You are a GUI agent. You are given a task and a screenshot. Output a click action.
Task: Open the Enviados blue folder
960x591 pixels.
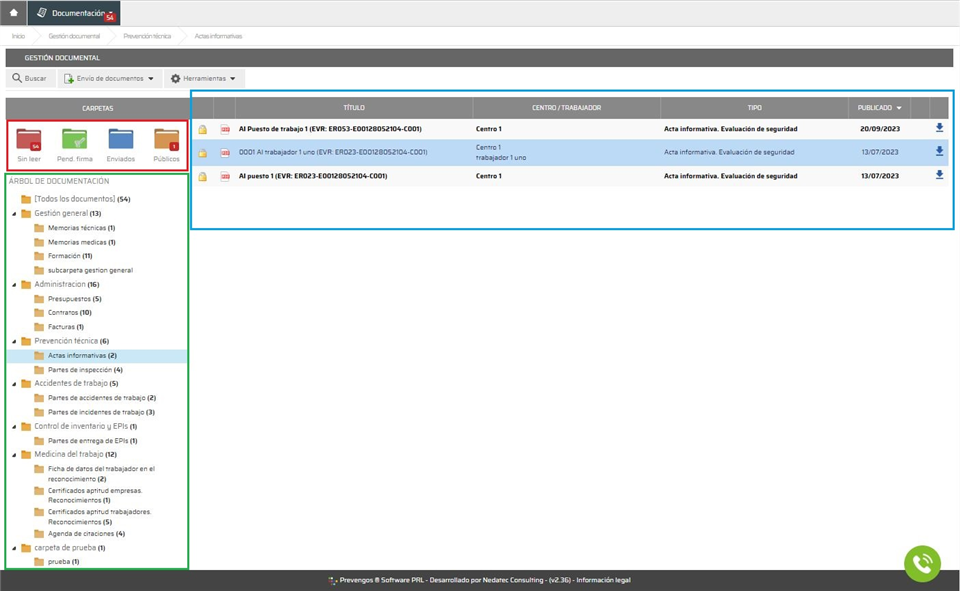tap(120, 140)
